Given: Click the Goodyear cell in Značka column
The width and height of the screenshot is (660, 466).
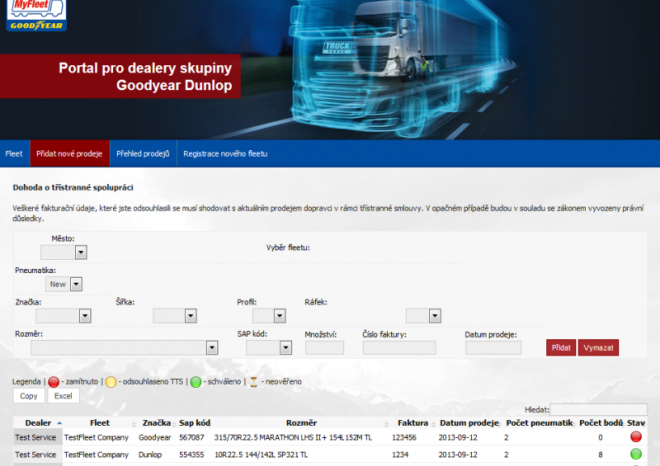Looking at the screenshot, I should coord(154,437).
